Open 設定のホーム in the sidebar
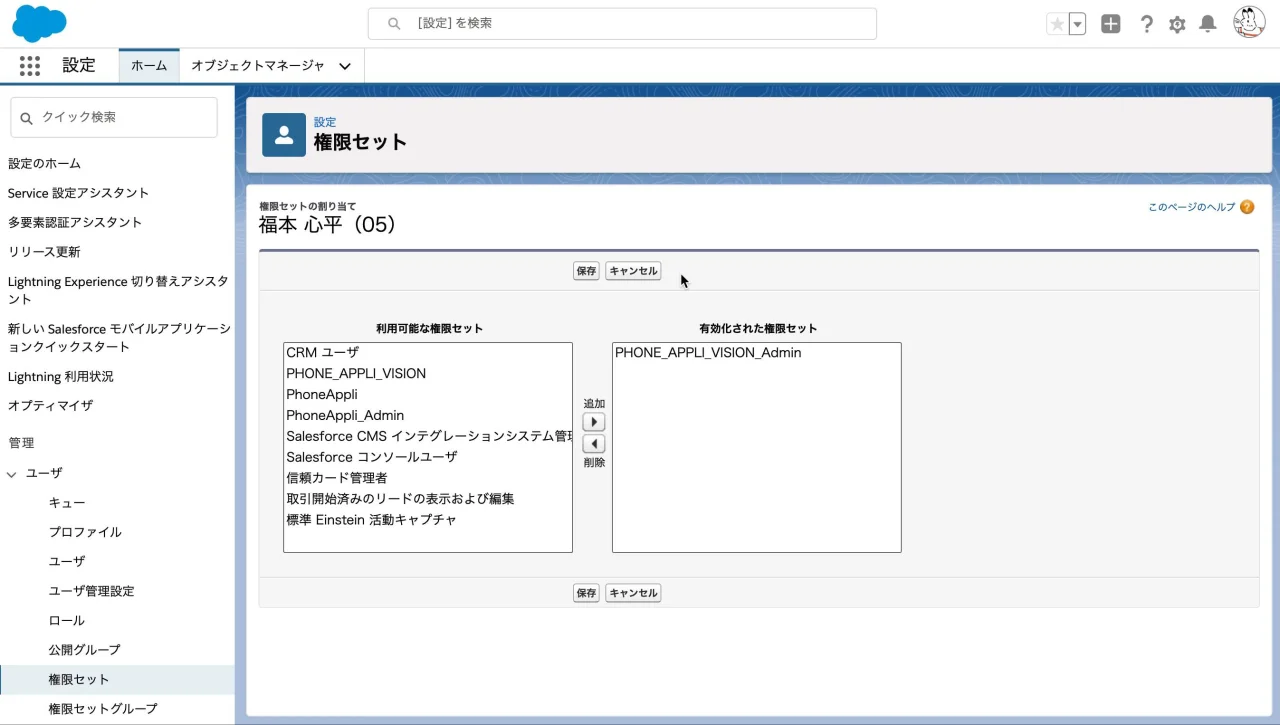This screenshot has width=1280, height=725. pyautogui.click(x=44, y=163)
